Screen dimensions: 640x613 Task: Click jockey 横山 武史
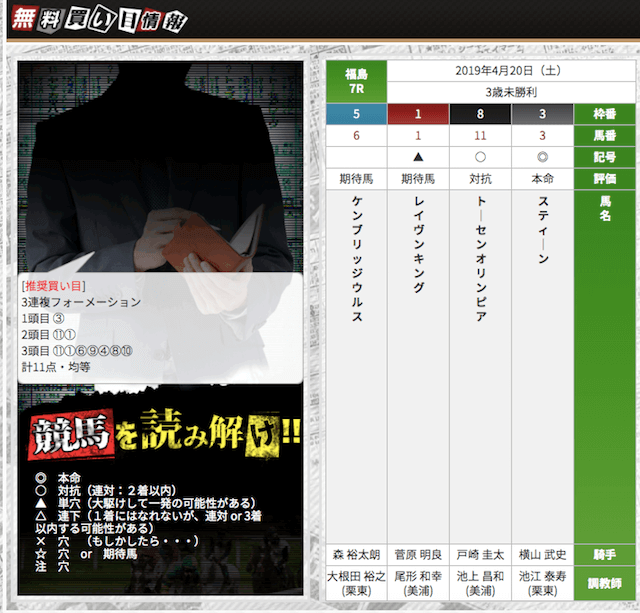tap(542, 555)
